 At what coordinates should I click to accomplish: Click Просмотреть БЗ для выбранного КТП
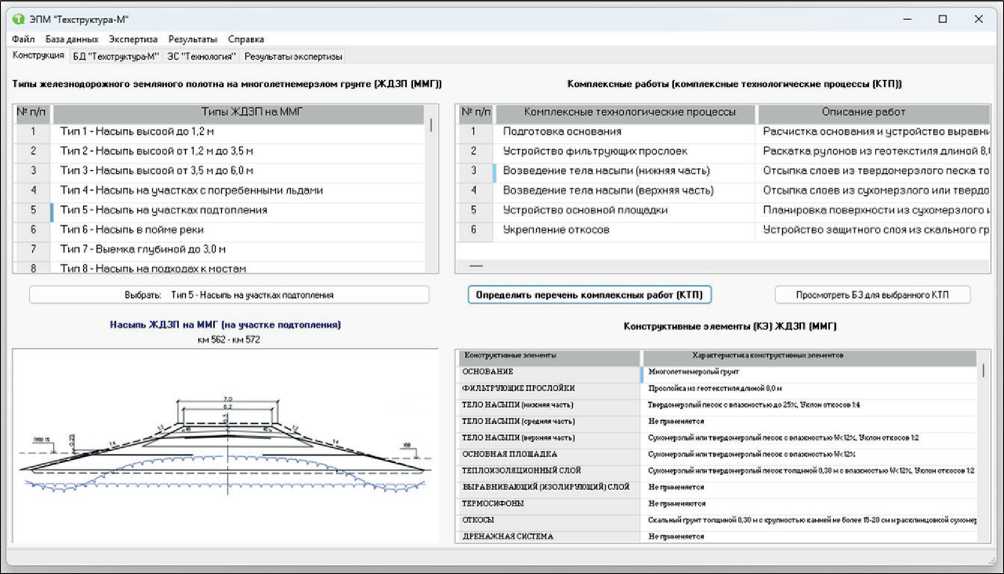coord(872,295)
